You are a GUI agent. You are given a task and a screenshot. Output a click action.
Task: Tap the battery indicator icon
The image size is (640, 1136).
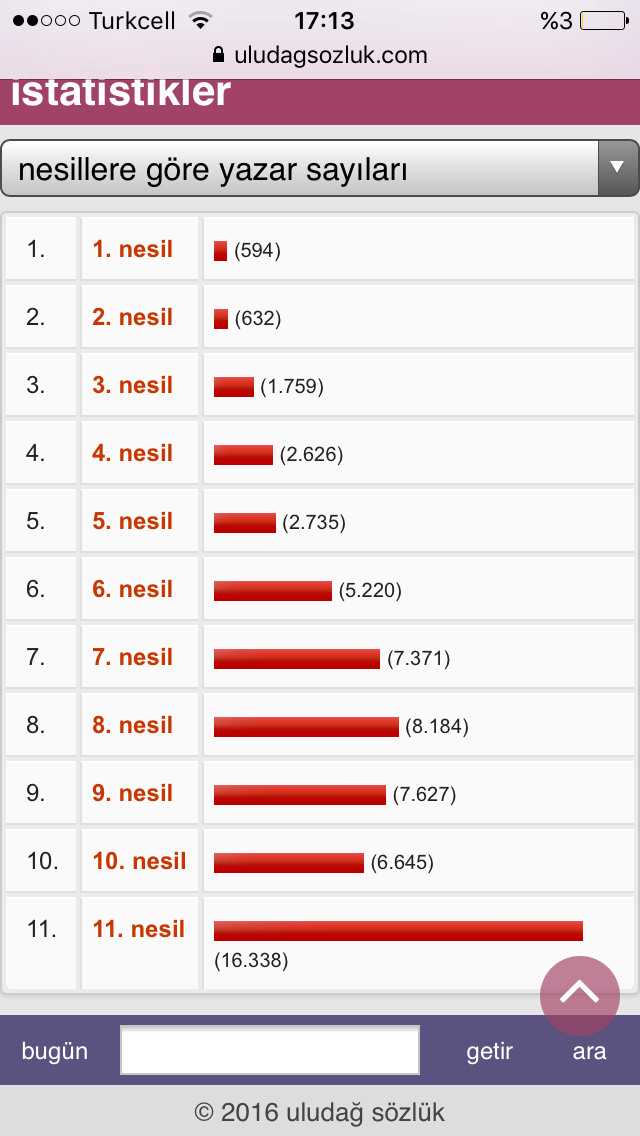603,20
